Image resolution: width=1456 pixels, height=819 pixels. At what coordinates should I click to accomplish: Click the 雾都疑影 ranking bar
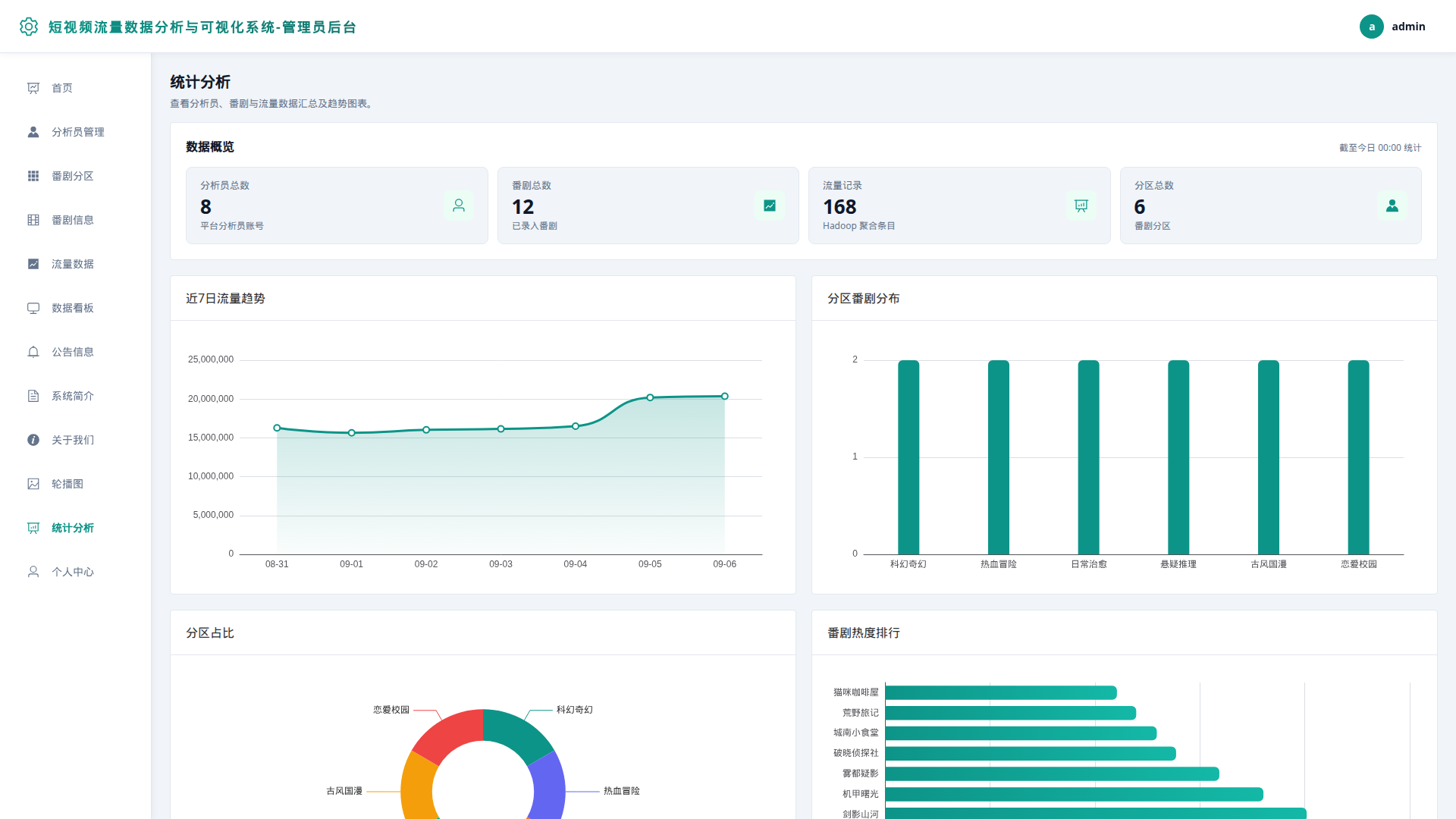click(x=1052, y=773)
